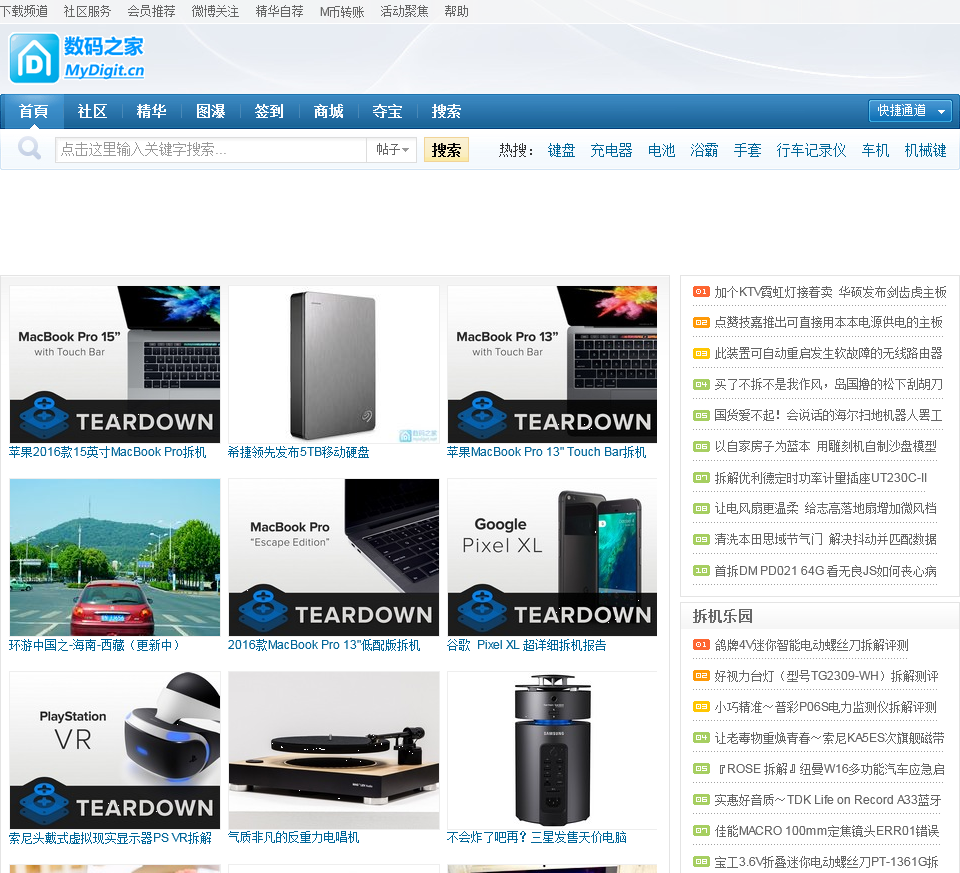Viewport: 960px width, 873px height.
Task: Open news item 拆解优利德定时功率计里插座UT230C-II
Action: click(x=820, y=478)
